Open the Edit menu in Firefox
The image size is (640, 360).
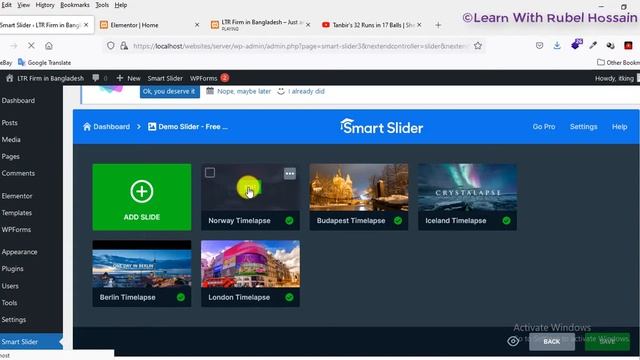[x=7, y=5]
